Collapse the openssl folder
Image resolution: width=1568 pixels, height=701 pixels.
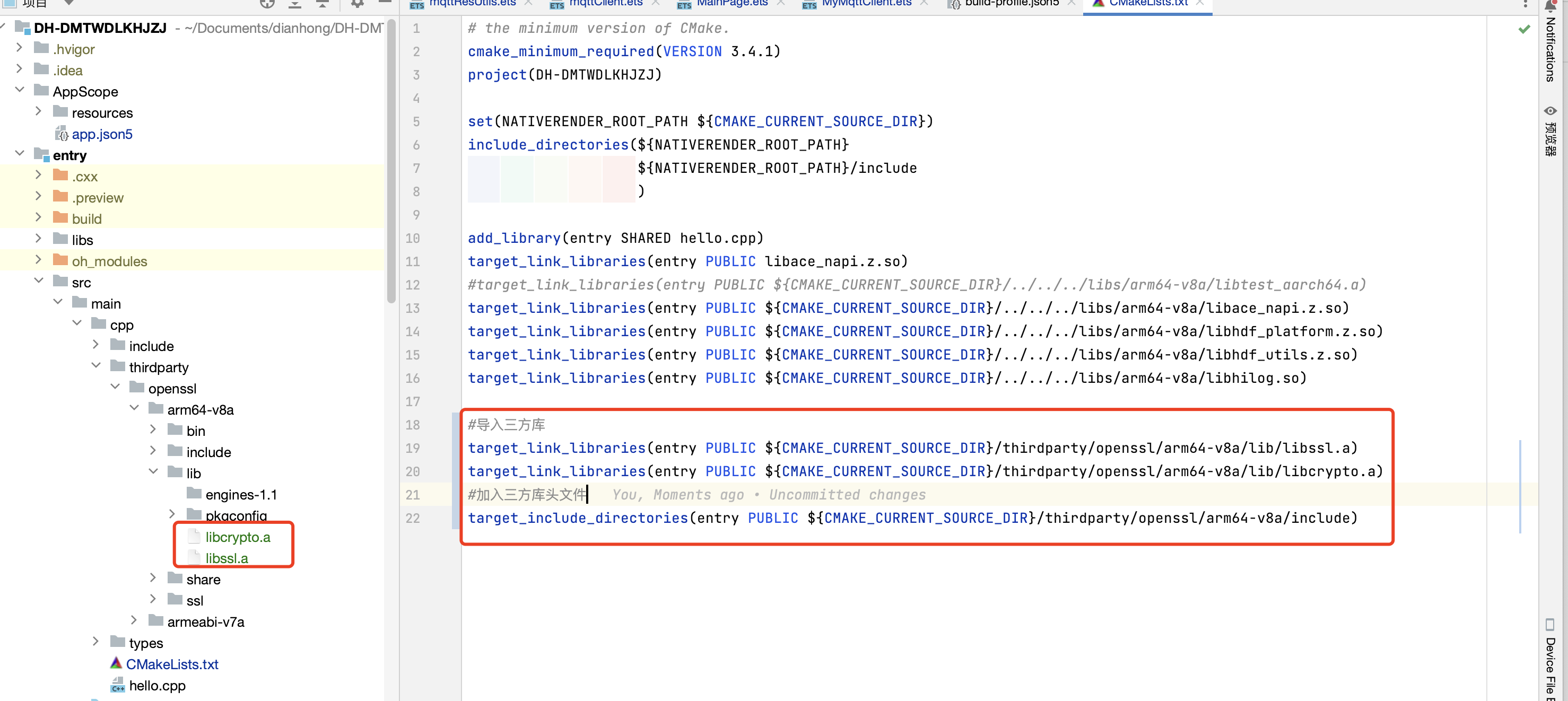[116, 387]
